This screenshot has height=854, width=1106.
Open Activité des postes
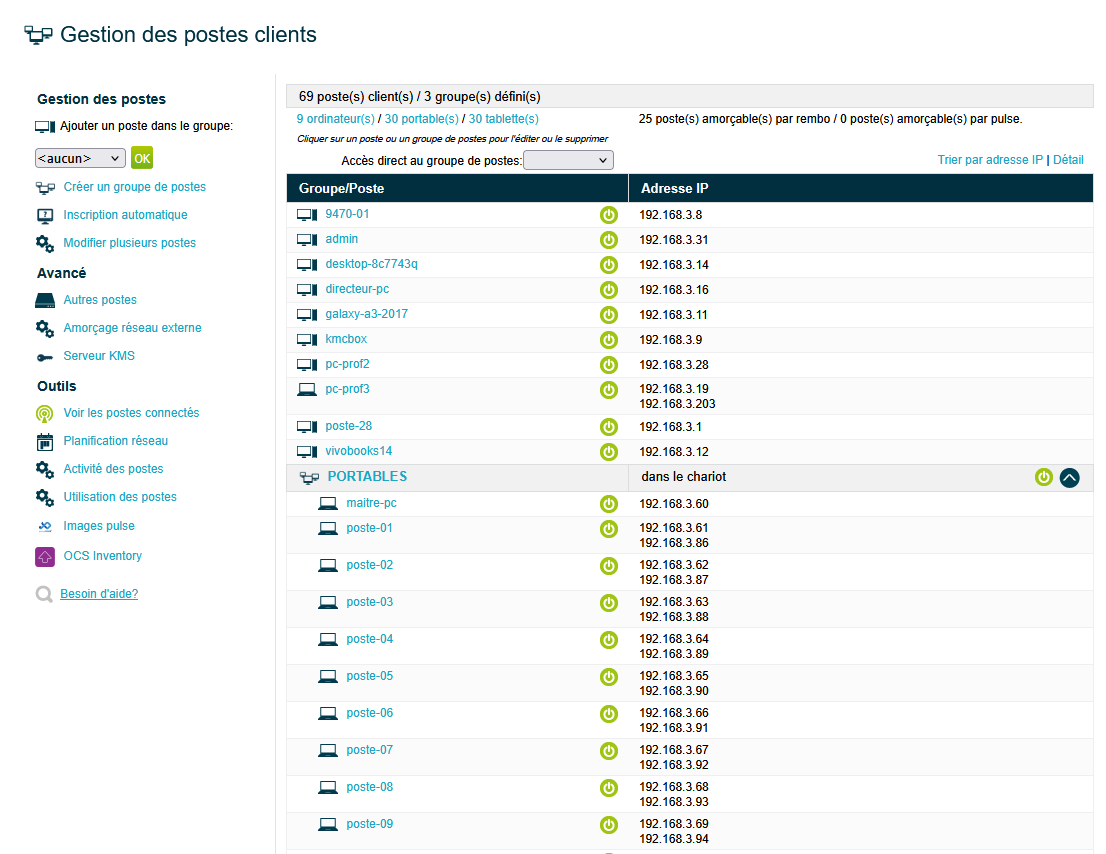[x=113, y=469]
